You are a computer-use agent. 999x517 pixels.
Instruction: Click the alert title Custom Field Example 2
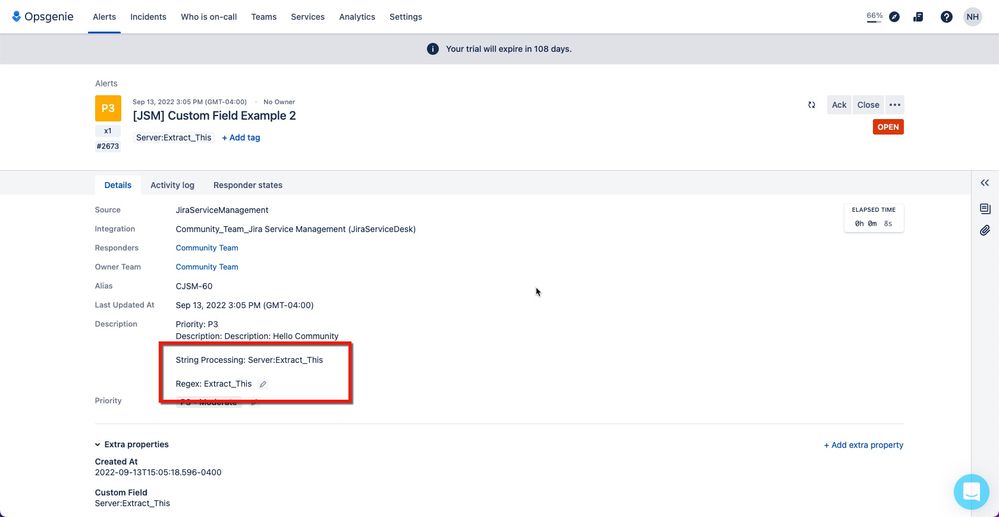(214, 116)
